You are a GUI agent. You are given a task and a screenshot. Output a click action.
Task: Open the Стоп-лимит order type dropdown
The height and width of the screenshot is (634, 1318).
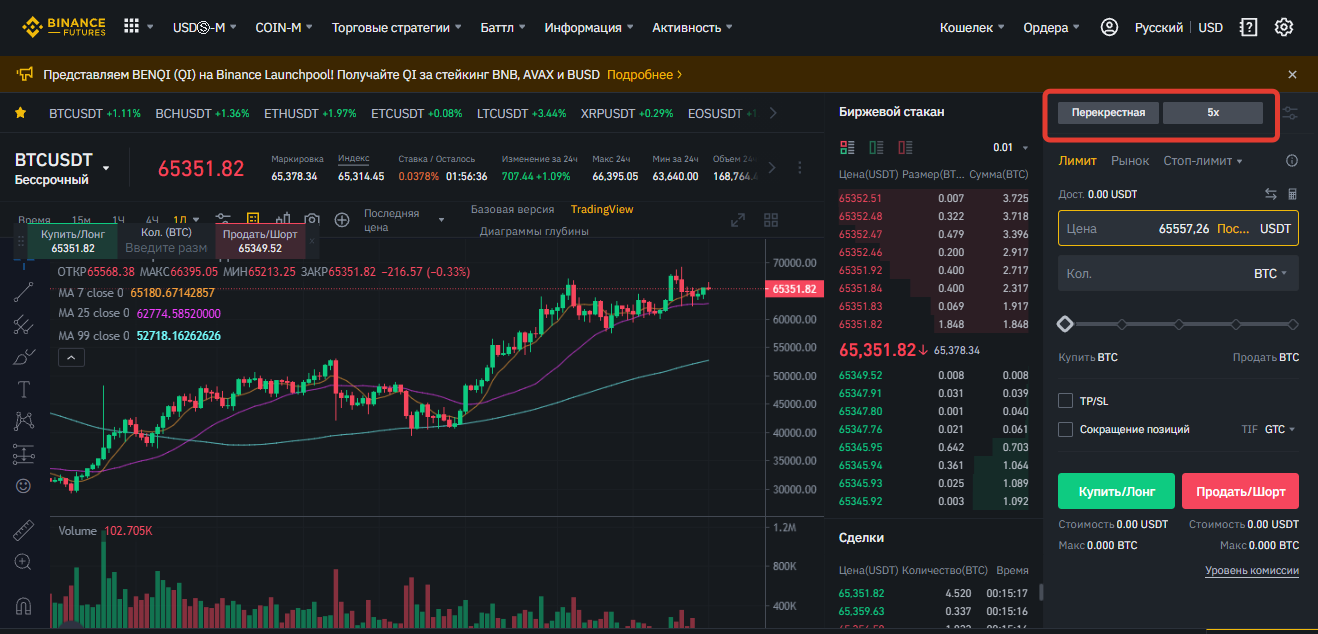pos(1203,161)
